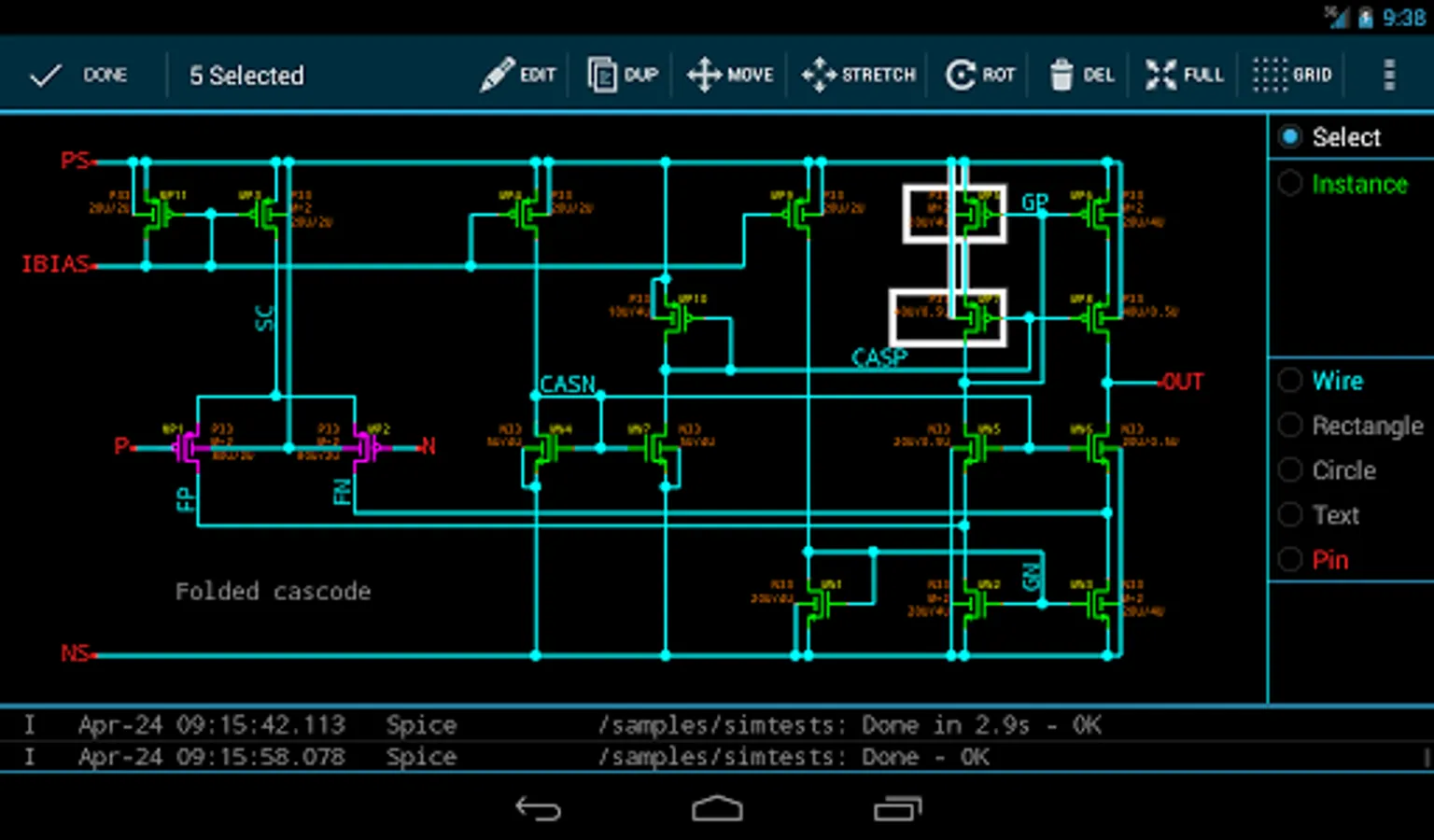Click the SC net label
This screenshot has width=1434, height=840.
pos(264,318)
